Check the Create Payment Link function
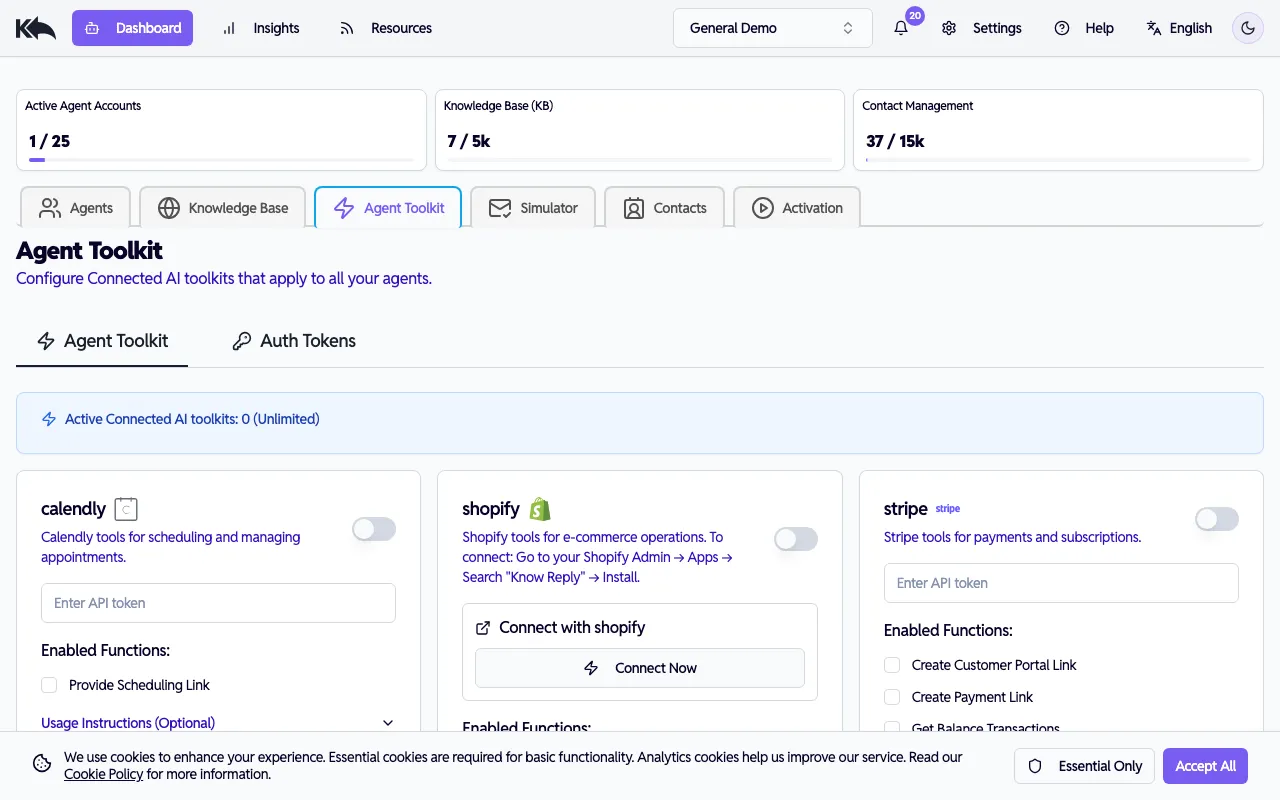1280x800 pixels. click(891, 697)
